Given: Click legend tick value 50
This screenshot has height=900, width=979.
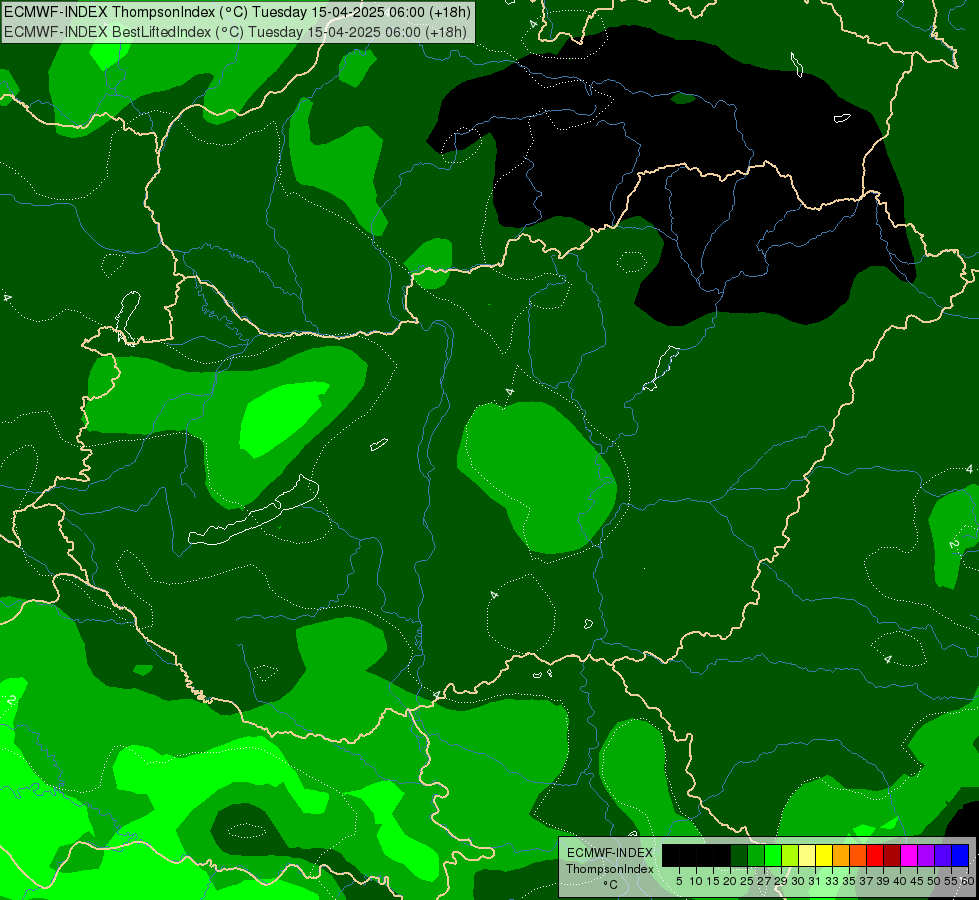Looking at the screenshot, I should coord(935,881).
